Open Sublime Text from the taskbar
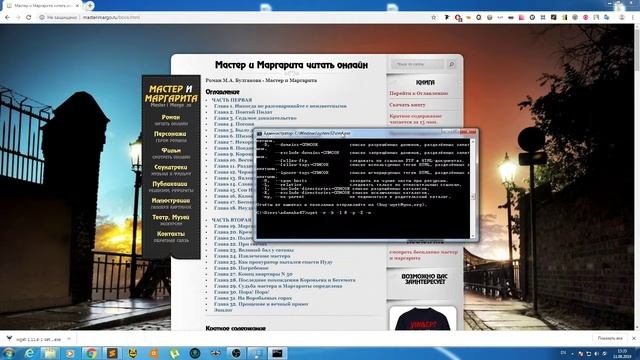The width and height of the screenshot is (640, 360). [x=112, y=353]
